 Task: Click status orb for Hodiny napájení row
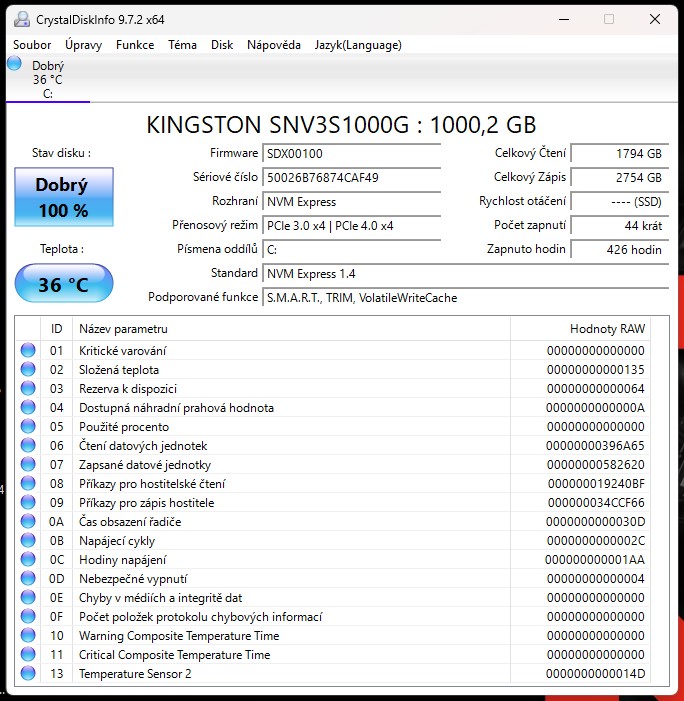click(x=28, y=560)
